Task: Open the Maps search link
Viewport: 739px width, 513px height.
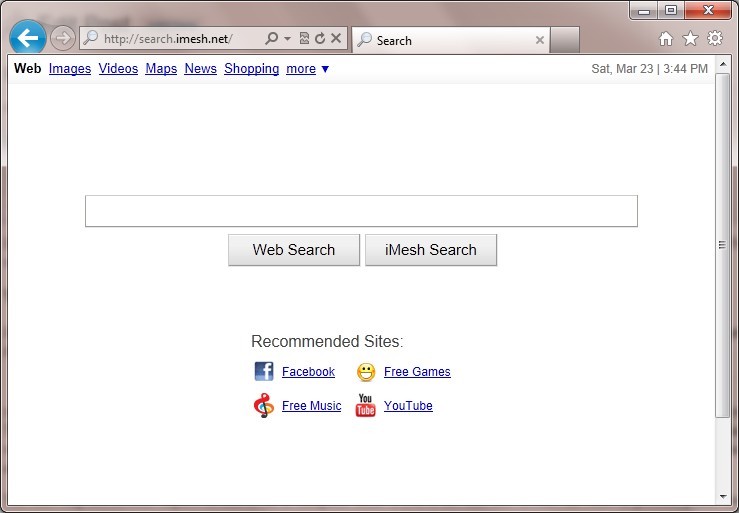Action: pyautogui.click(x=161, y=68)
